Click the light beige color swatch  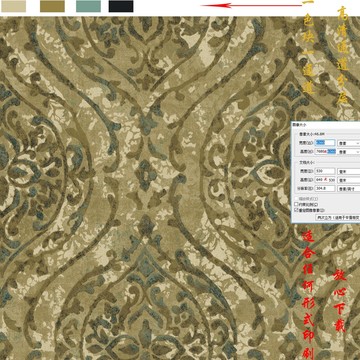coord(13,6)
